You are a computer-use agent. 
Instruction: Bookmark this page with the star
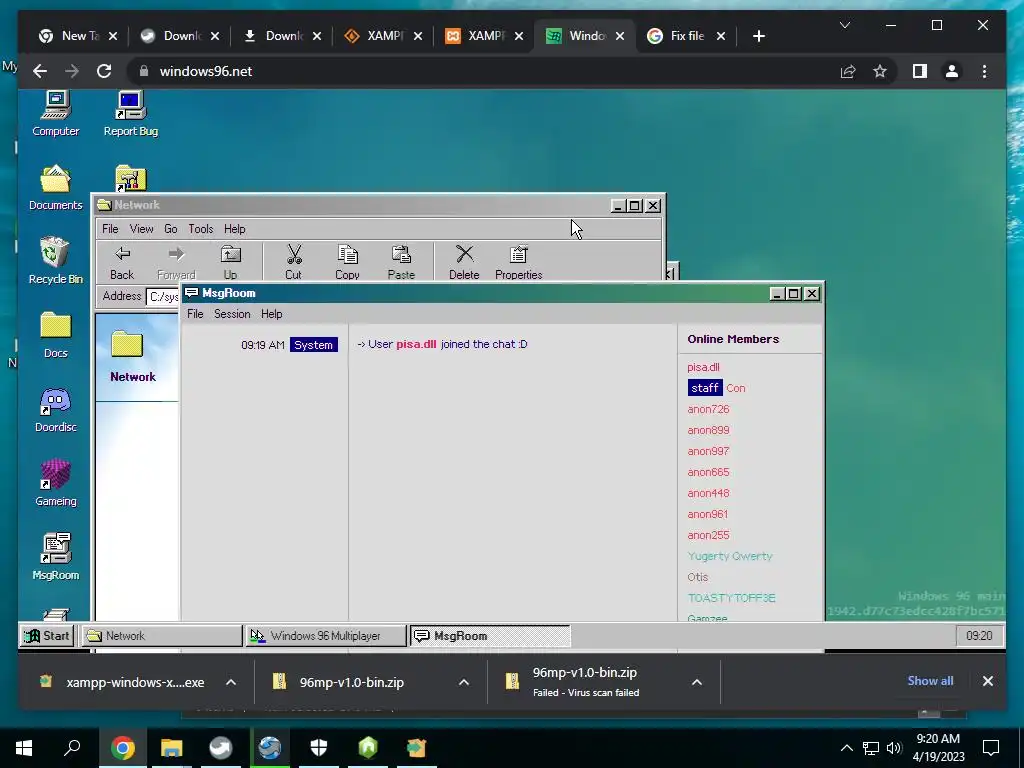pyautogui.click(x=880, y=71)
